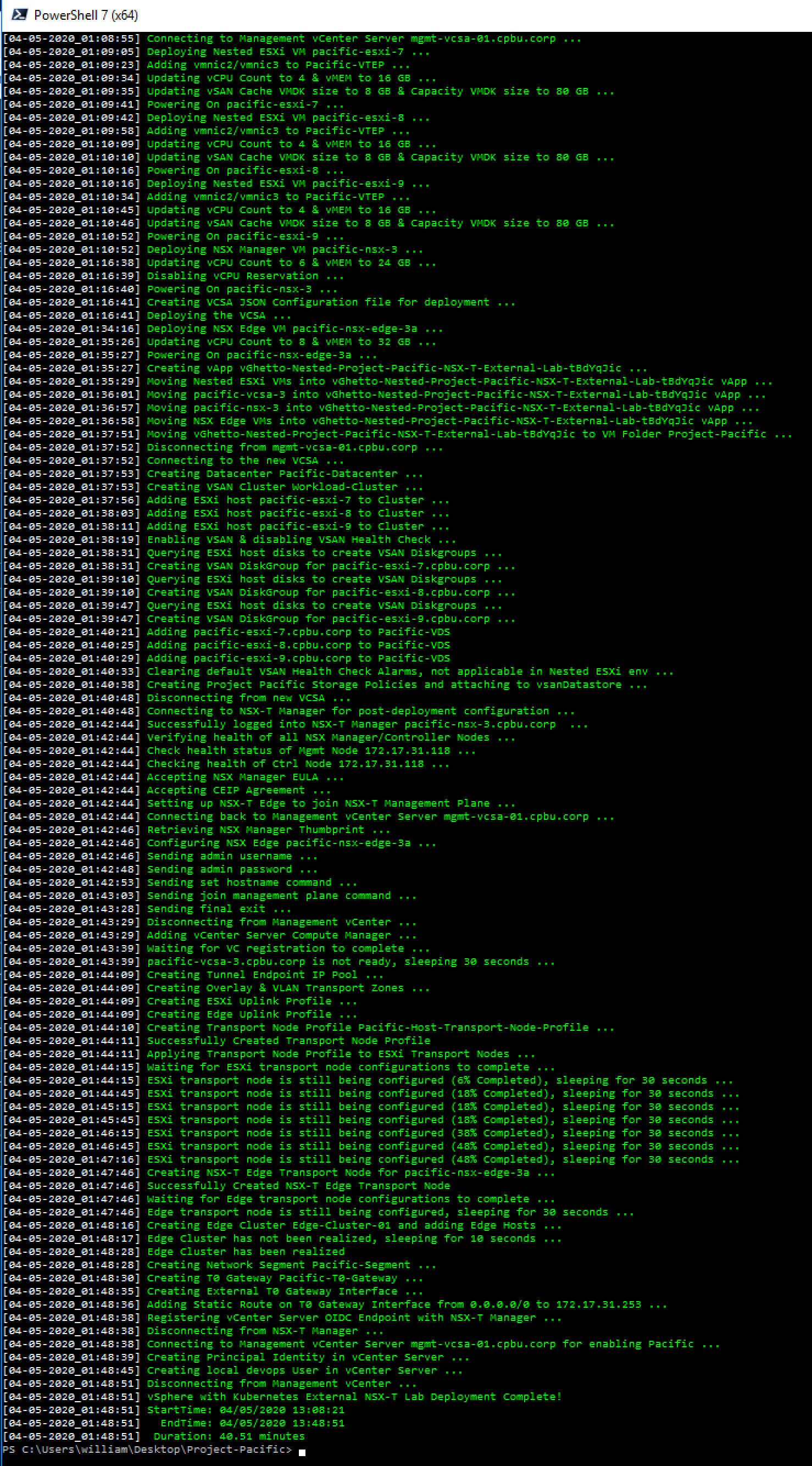Click 'Powering On pacific-esxi-7' line
The height and width of the screenshot is (1466, 812).
tap(174, 105)
